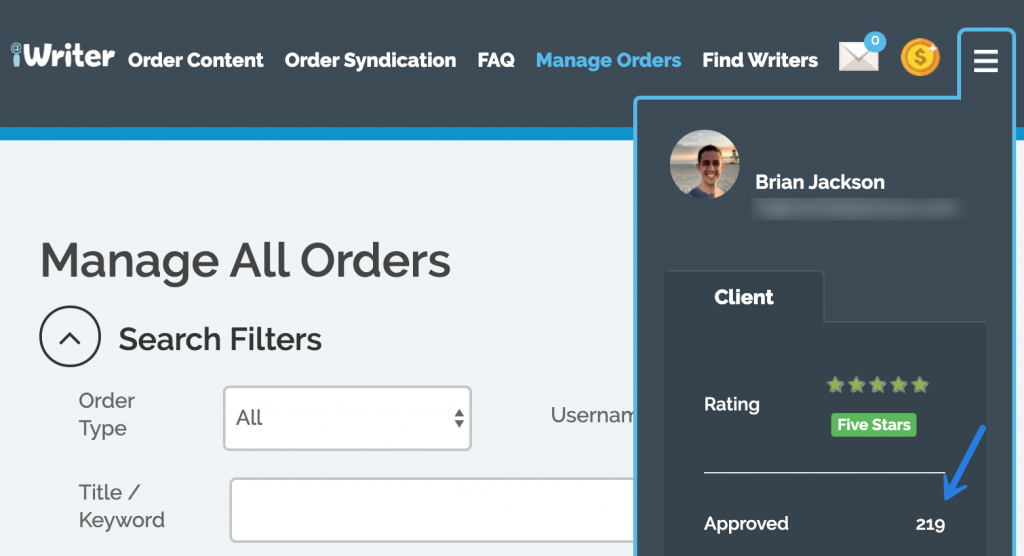Click the iWriter logo

tap(63, 56)
